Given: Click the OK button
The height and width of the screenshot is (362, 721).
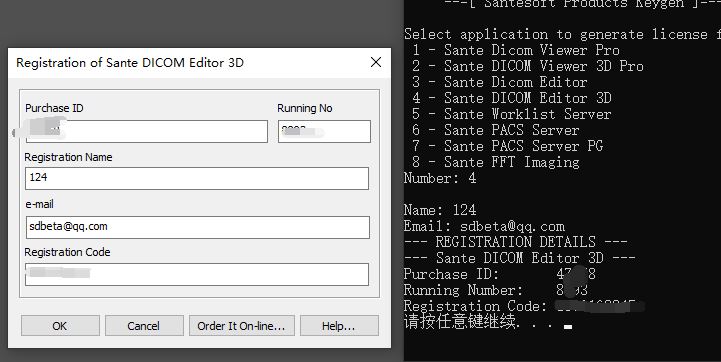Looking at the screenshot, I should pos(60,326).
